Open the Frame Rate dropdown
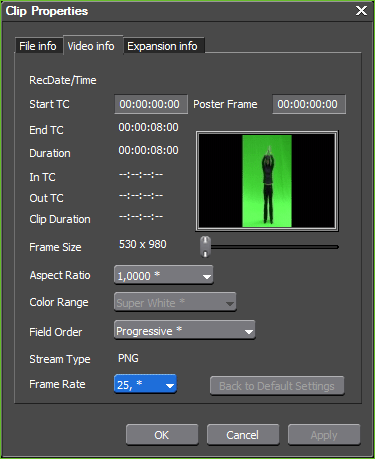The height and width of the screenshot is (459, 375). (145, 384)
